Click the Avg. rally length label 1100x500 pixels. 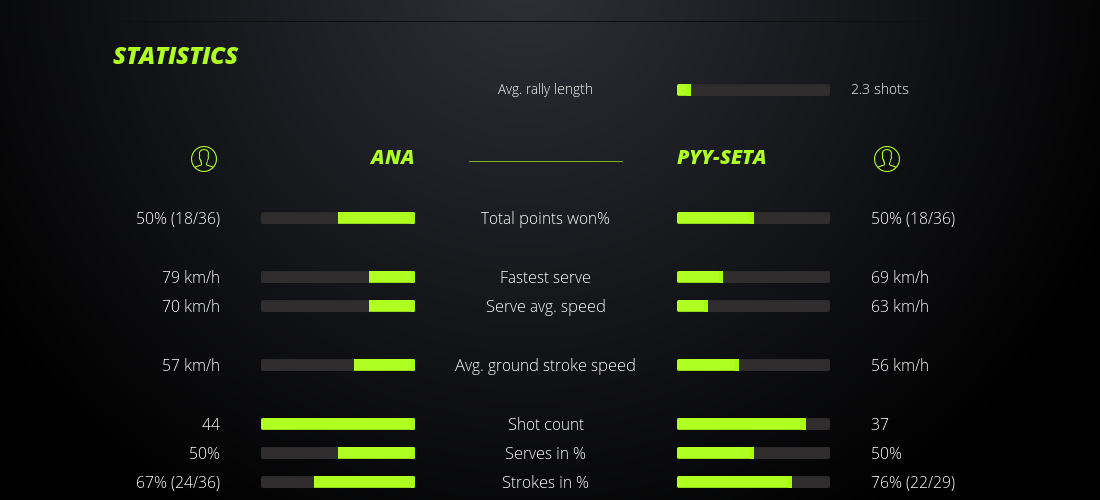coord(545,89)
